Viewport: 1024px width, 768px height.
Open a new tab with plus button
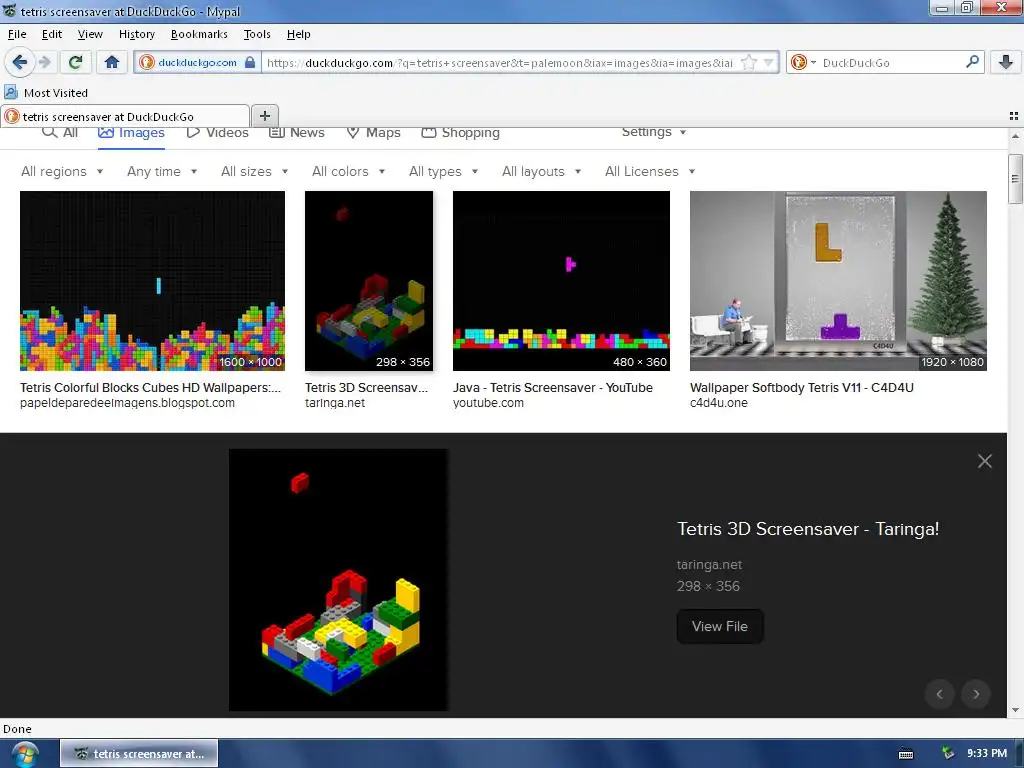264,116
